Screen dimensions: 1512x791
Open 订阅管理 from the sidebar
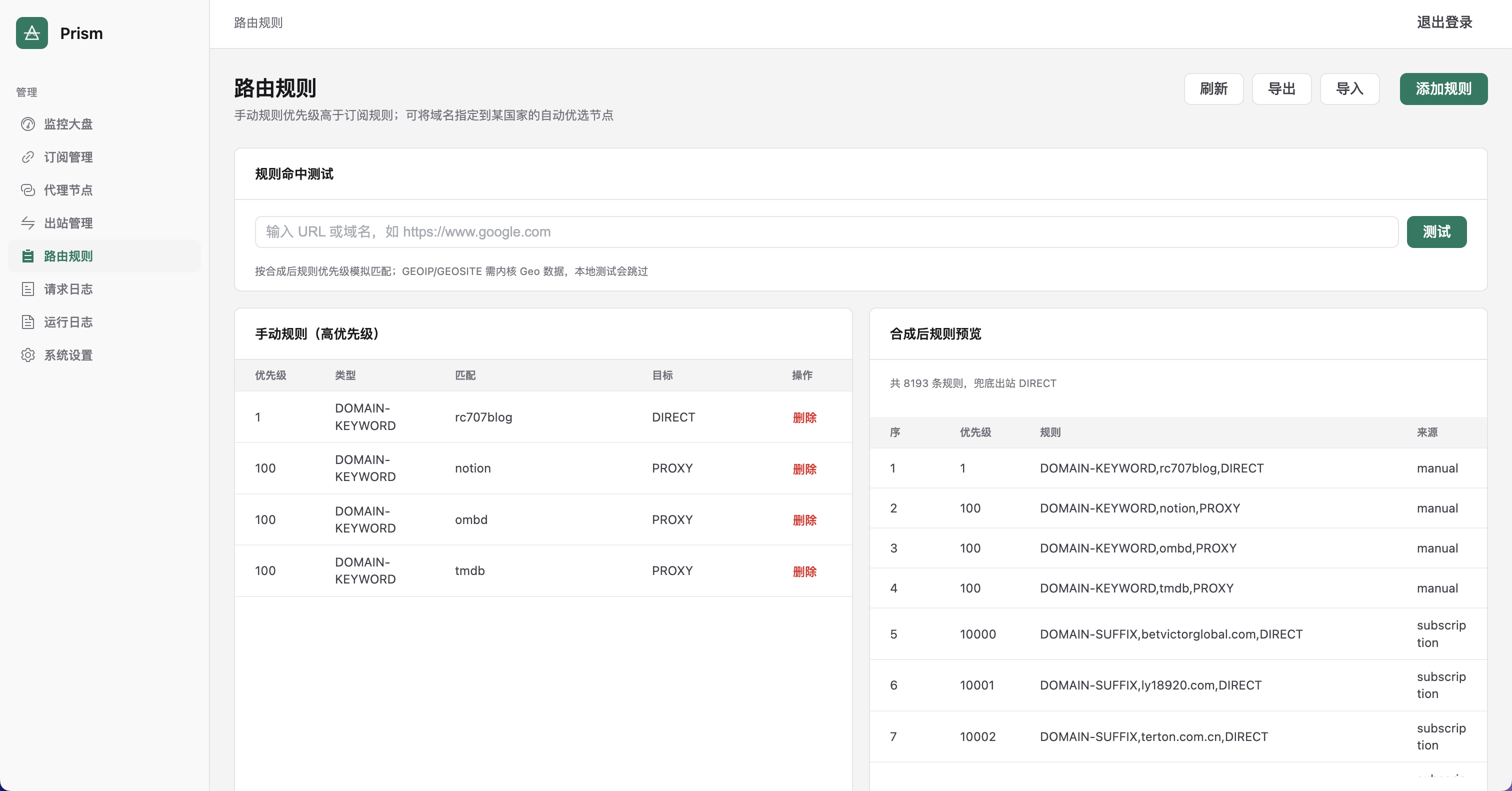coord(104,156)
